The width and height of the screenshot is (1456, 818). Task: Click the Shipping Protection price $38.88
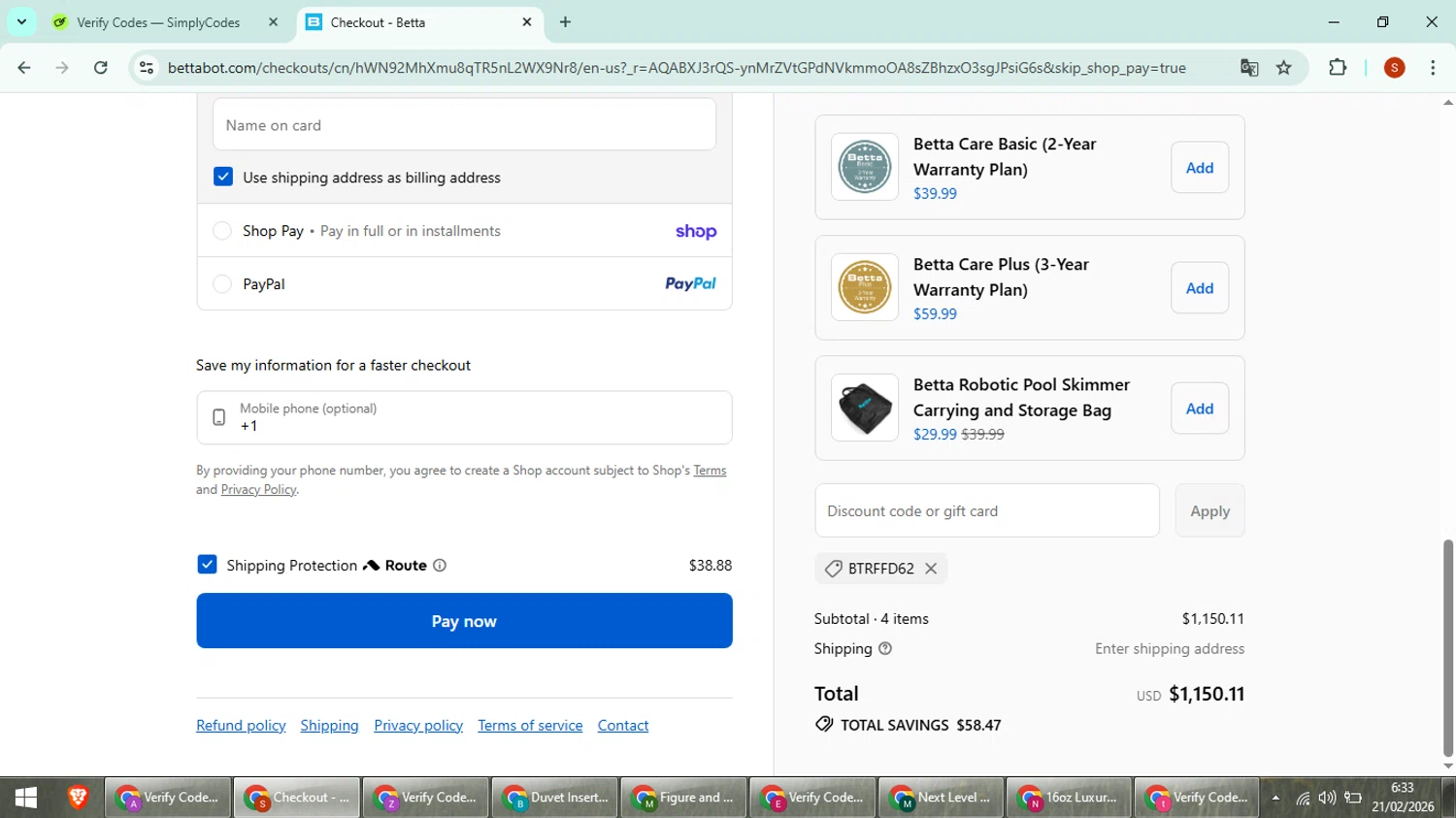(x=711, y=565)
